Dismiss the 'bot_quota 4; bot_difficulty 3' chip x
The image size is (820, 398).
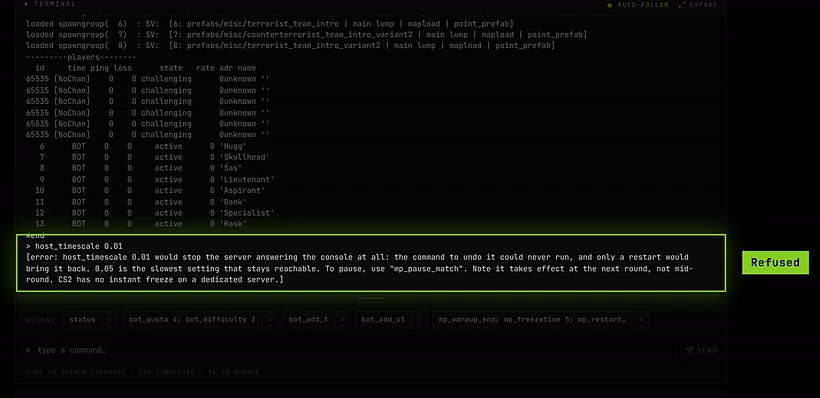tap(269, 320)
